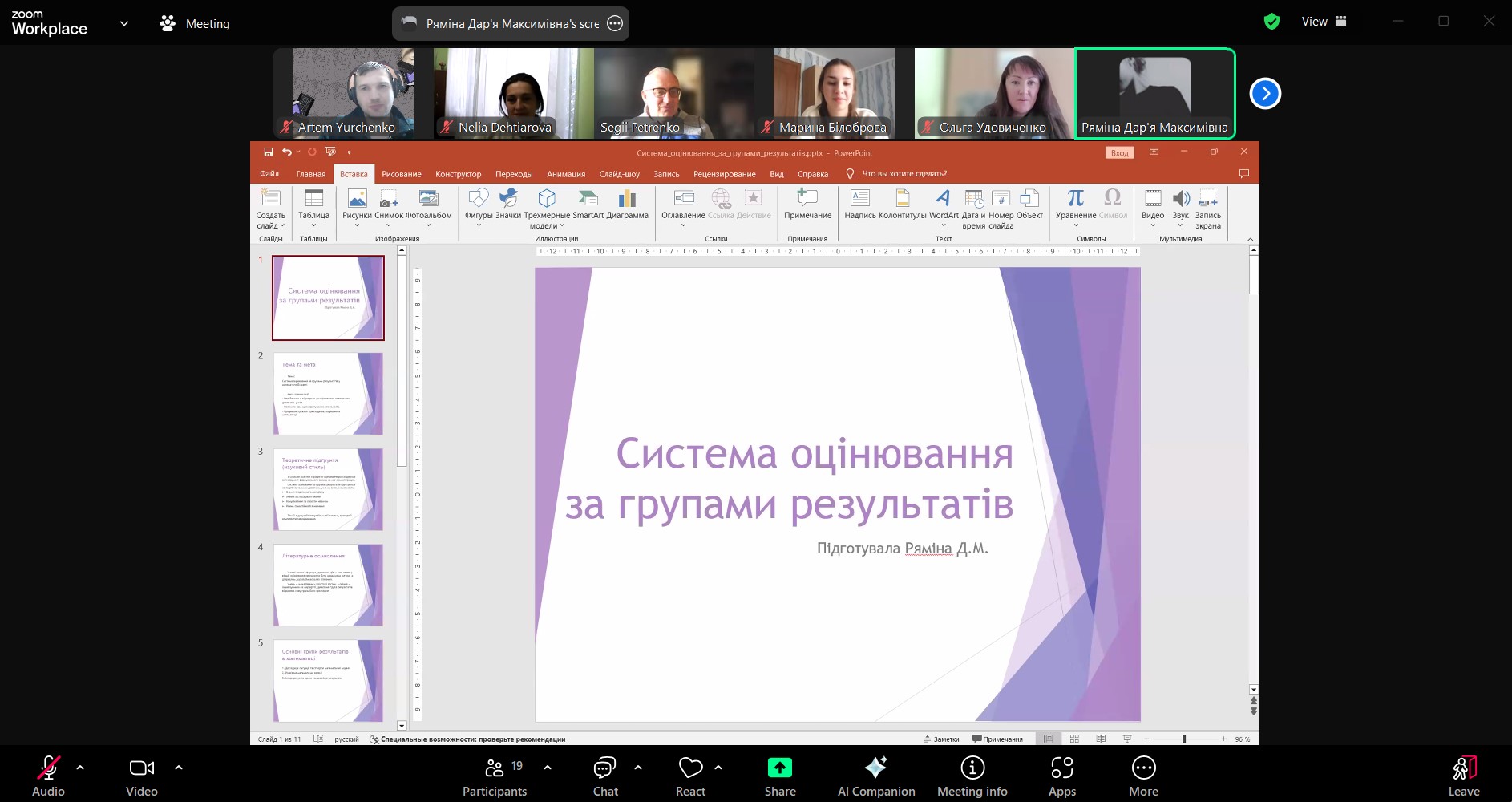Open AI Companion in Zoom
The width and height of the screenshot is (1512, 802).
click(x=876, y=776)
